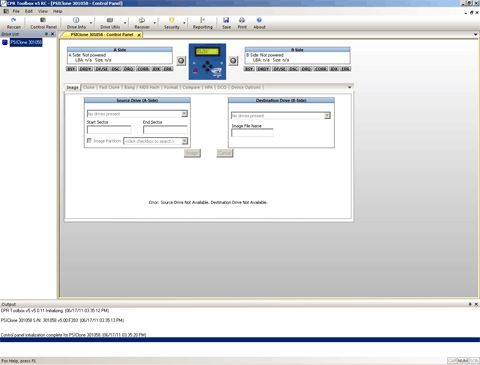The image size is (480, 365).
Task: Click the 'Source Drive Not Available' error text
Action: click(x=208, y=202)
